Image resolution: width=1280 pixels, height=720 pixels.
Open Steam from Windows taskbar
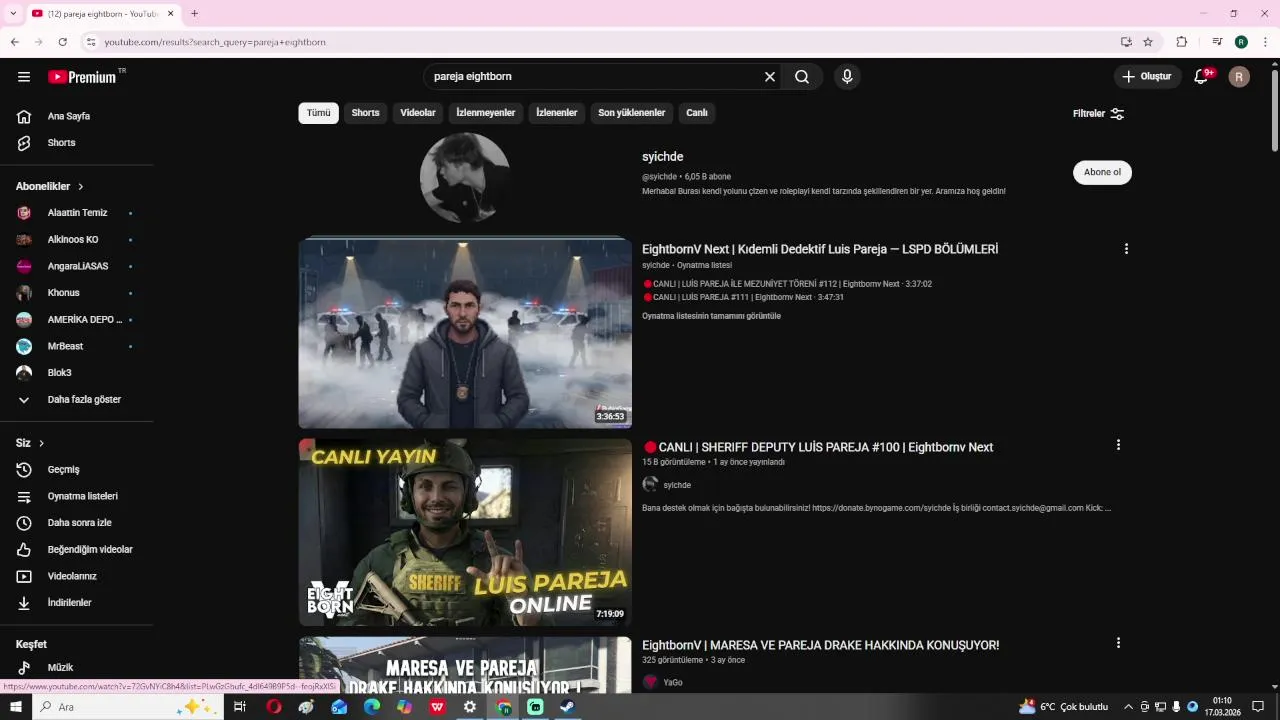click(567, 707)
